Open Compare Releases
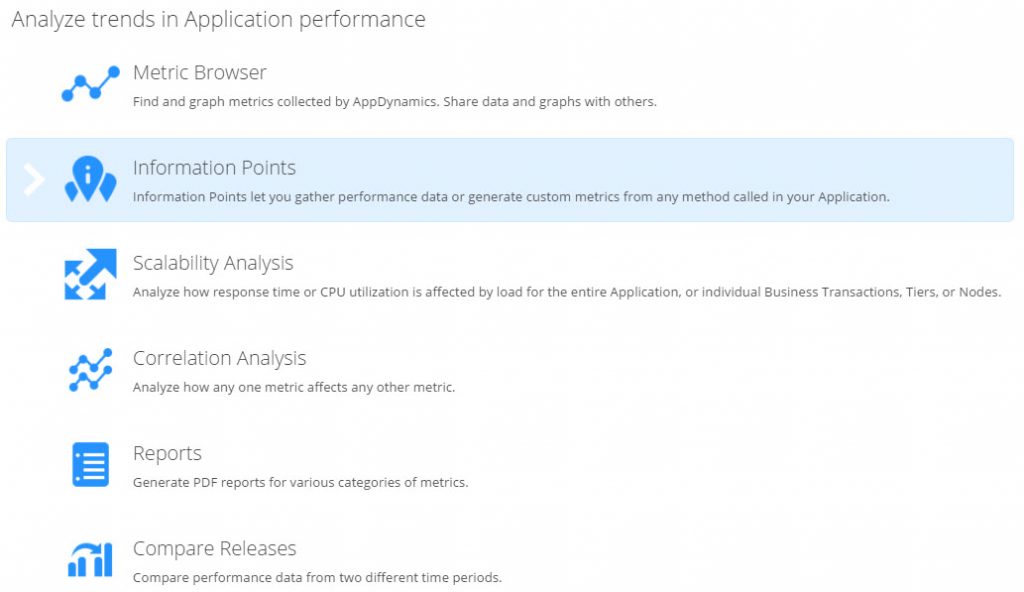 [x=215, y=548]
